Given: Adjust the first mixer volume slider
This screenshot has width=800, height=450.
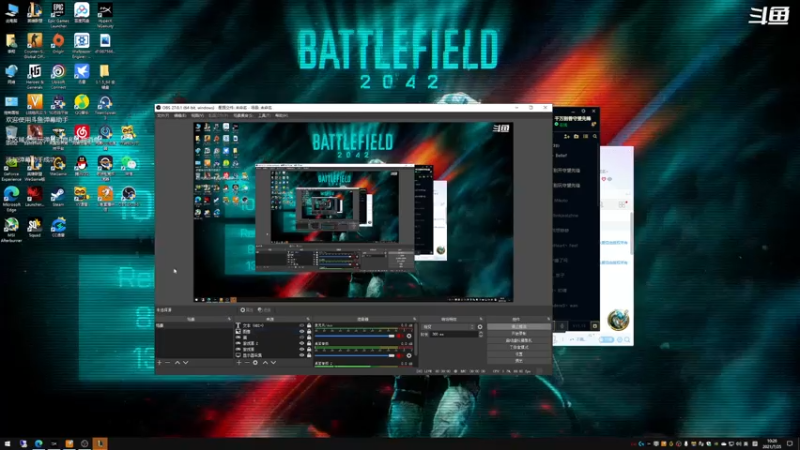Looking at the screenshot, I should coord(355,336).
